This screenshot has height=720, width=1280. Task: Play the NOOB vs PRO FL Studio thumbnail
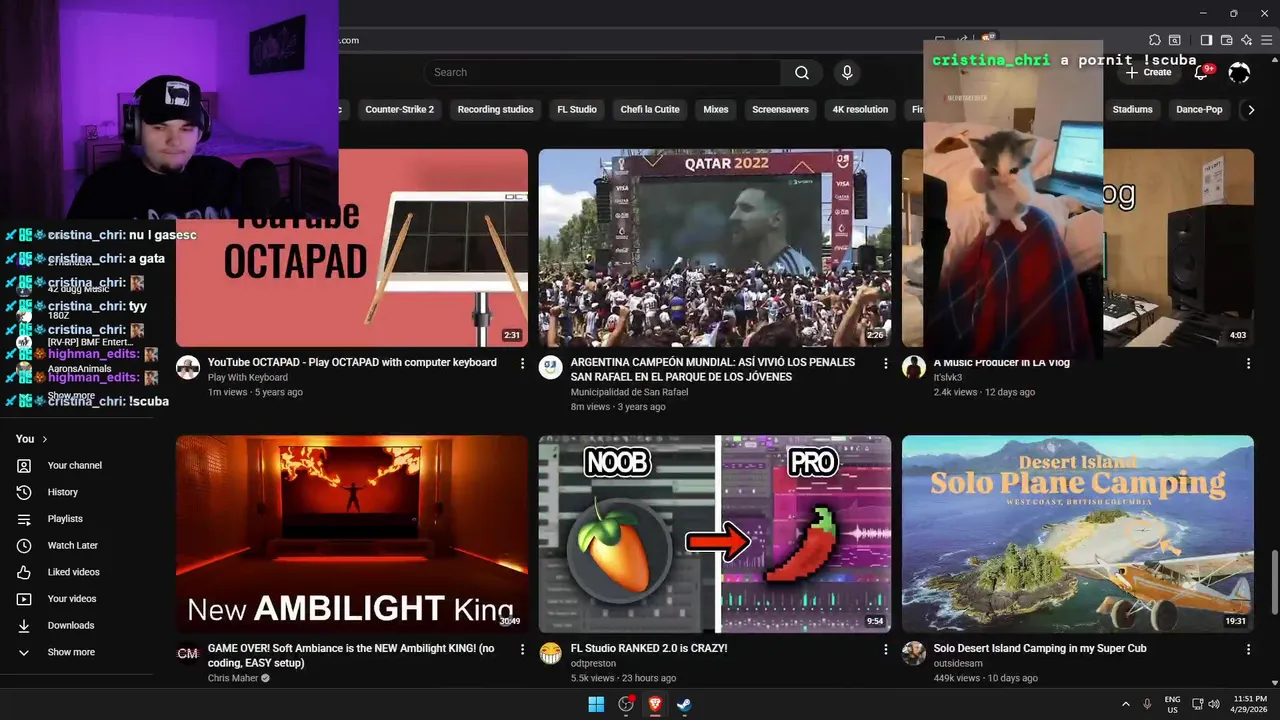[715, 534]
